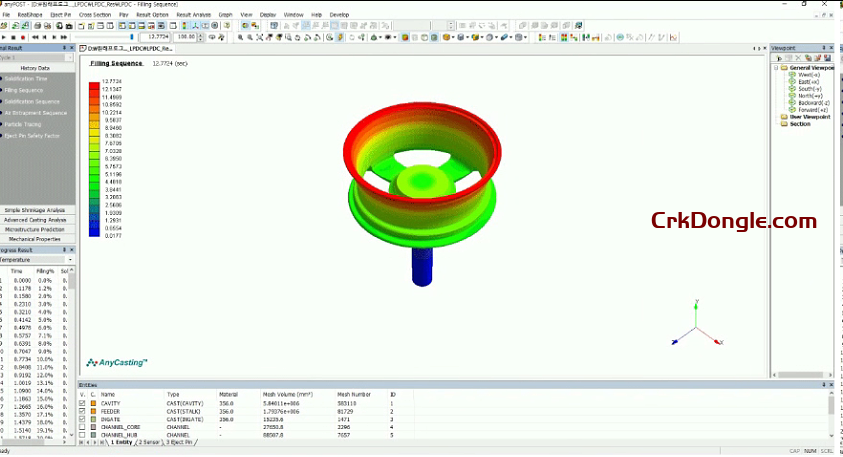The image size is (843, 457).
Task: Uncheck the FEEDER entity checkbox
Action: click(82, 411)
